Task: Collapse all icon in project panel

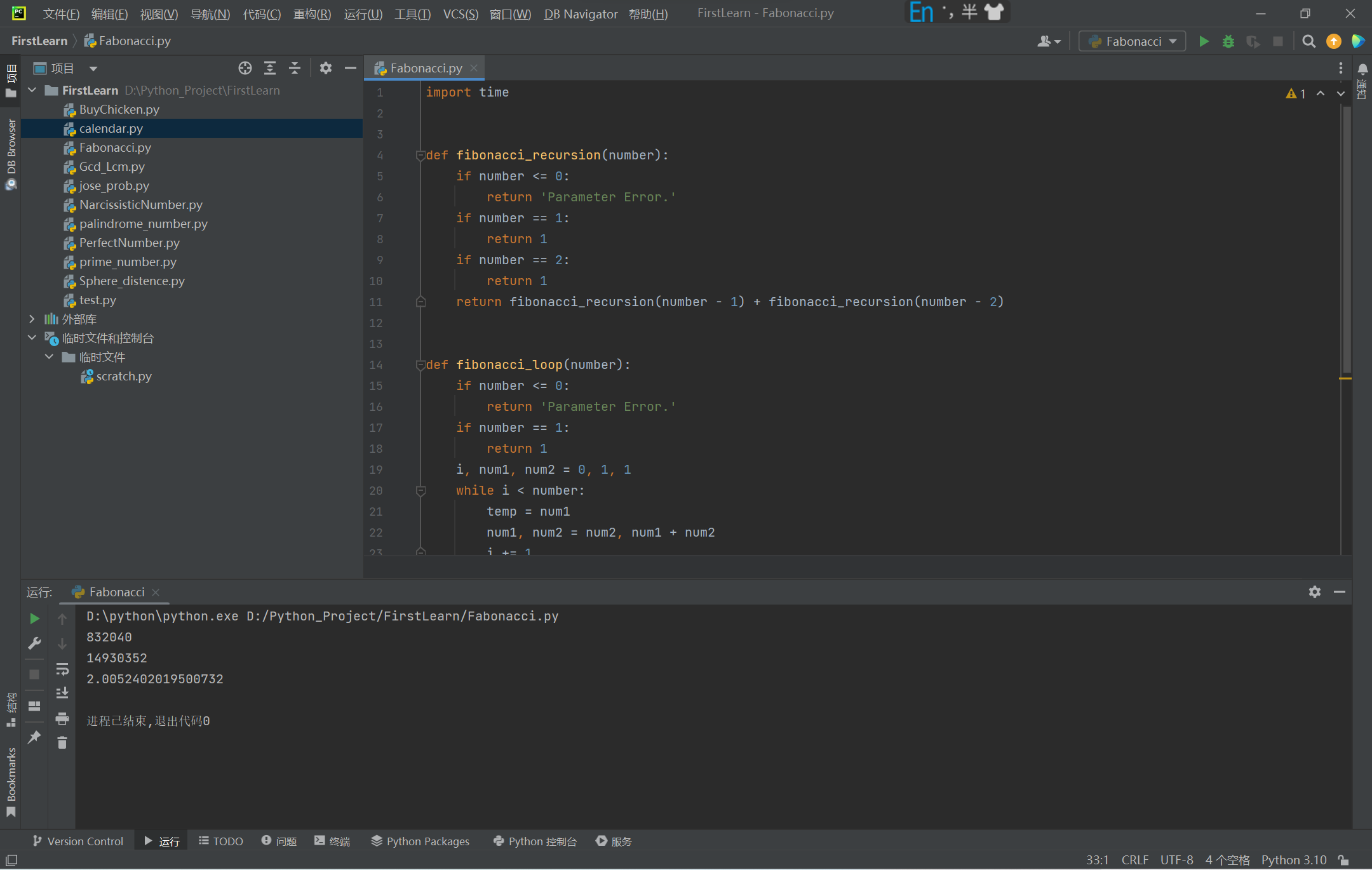Action: click(295, 68)
